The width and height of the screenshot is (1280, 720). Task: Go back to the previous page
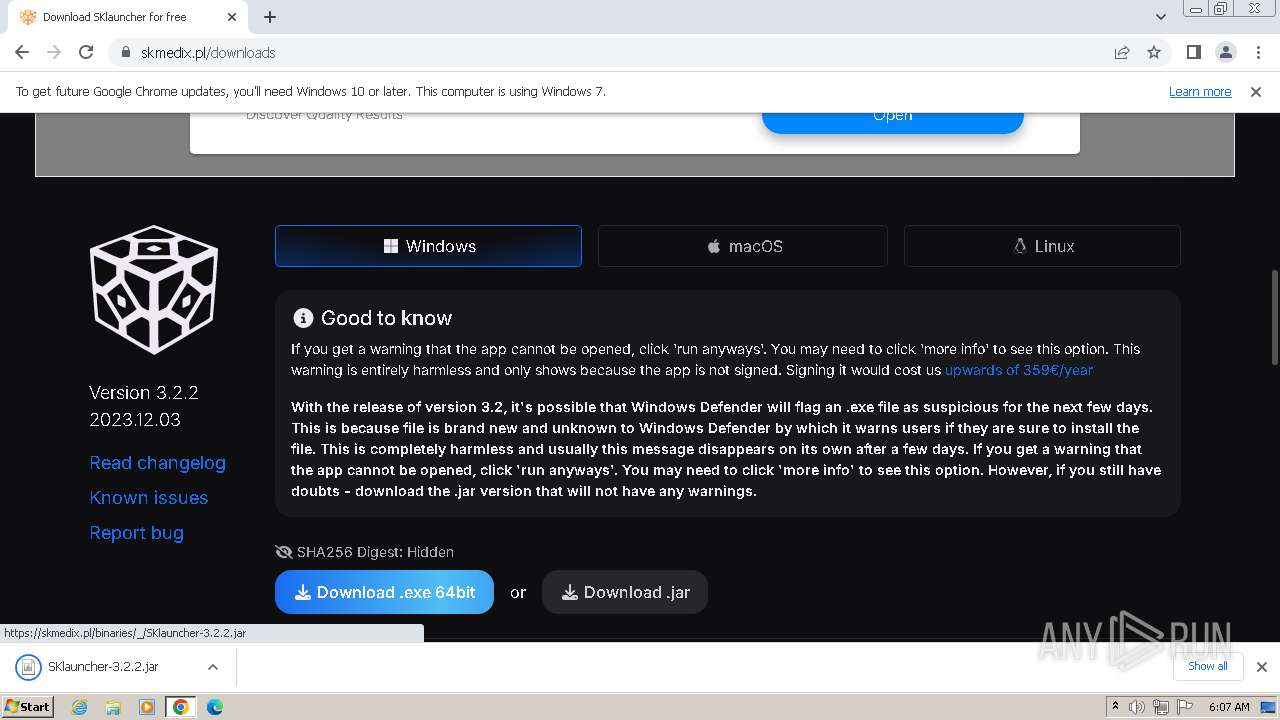(22, 52)
